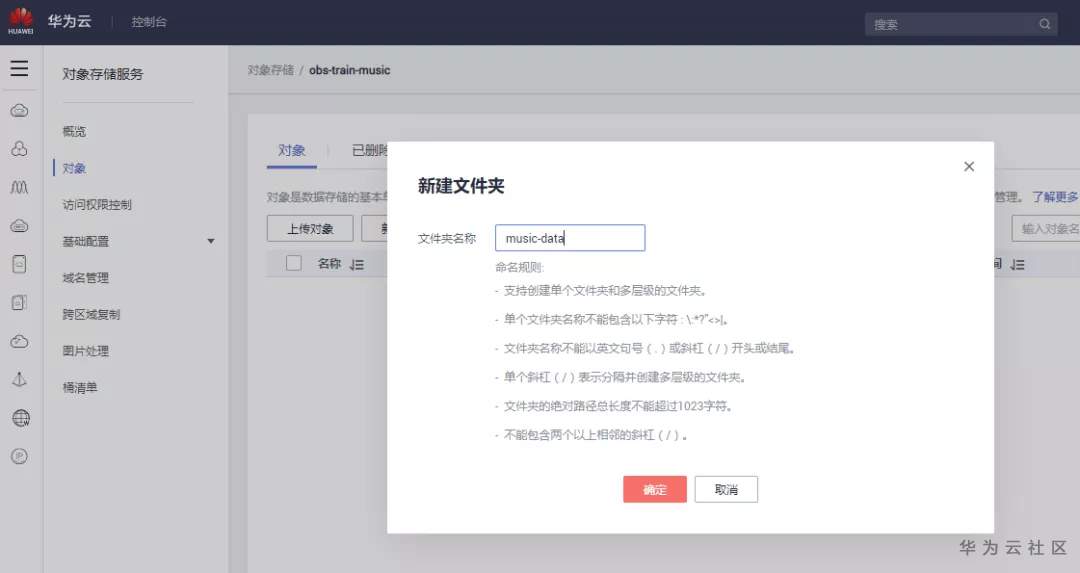This screenshot has height=573, width=1080.
Task: Open the three-circles cluster sidebar icon
Action: tap(19, 149)
